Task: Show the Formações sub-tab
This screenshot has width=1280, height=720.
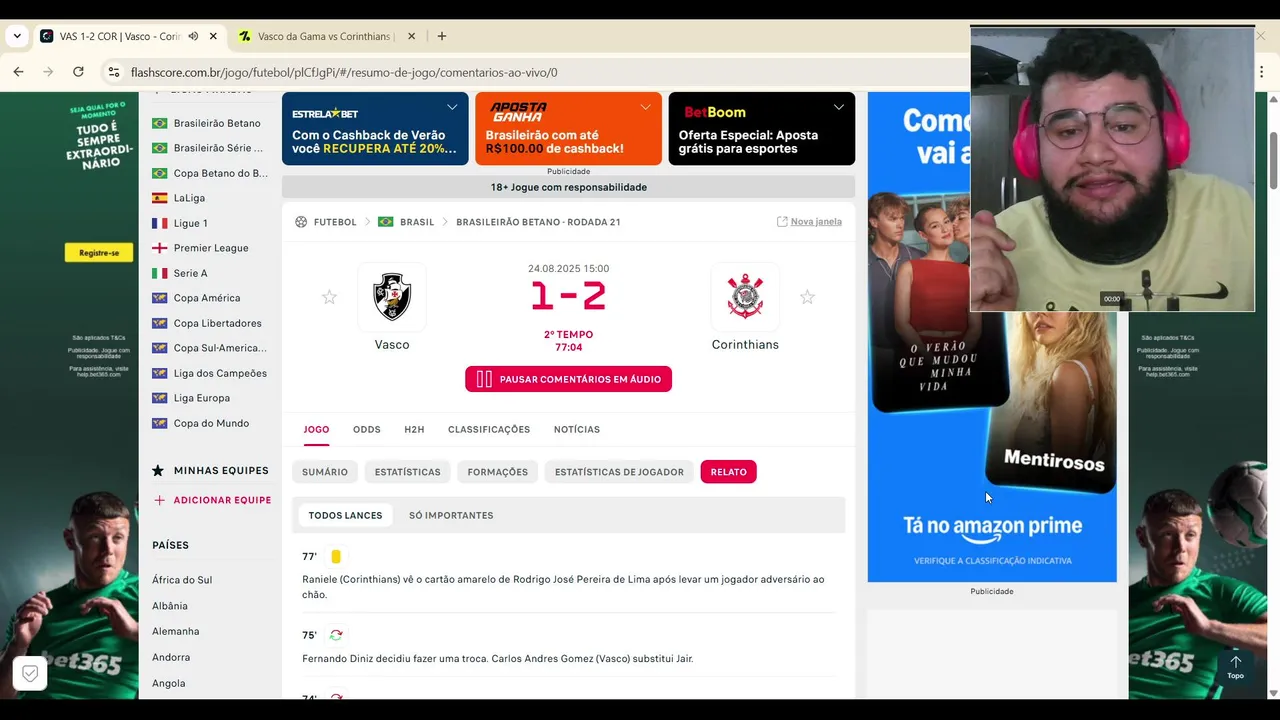Action: pos(497,472)
